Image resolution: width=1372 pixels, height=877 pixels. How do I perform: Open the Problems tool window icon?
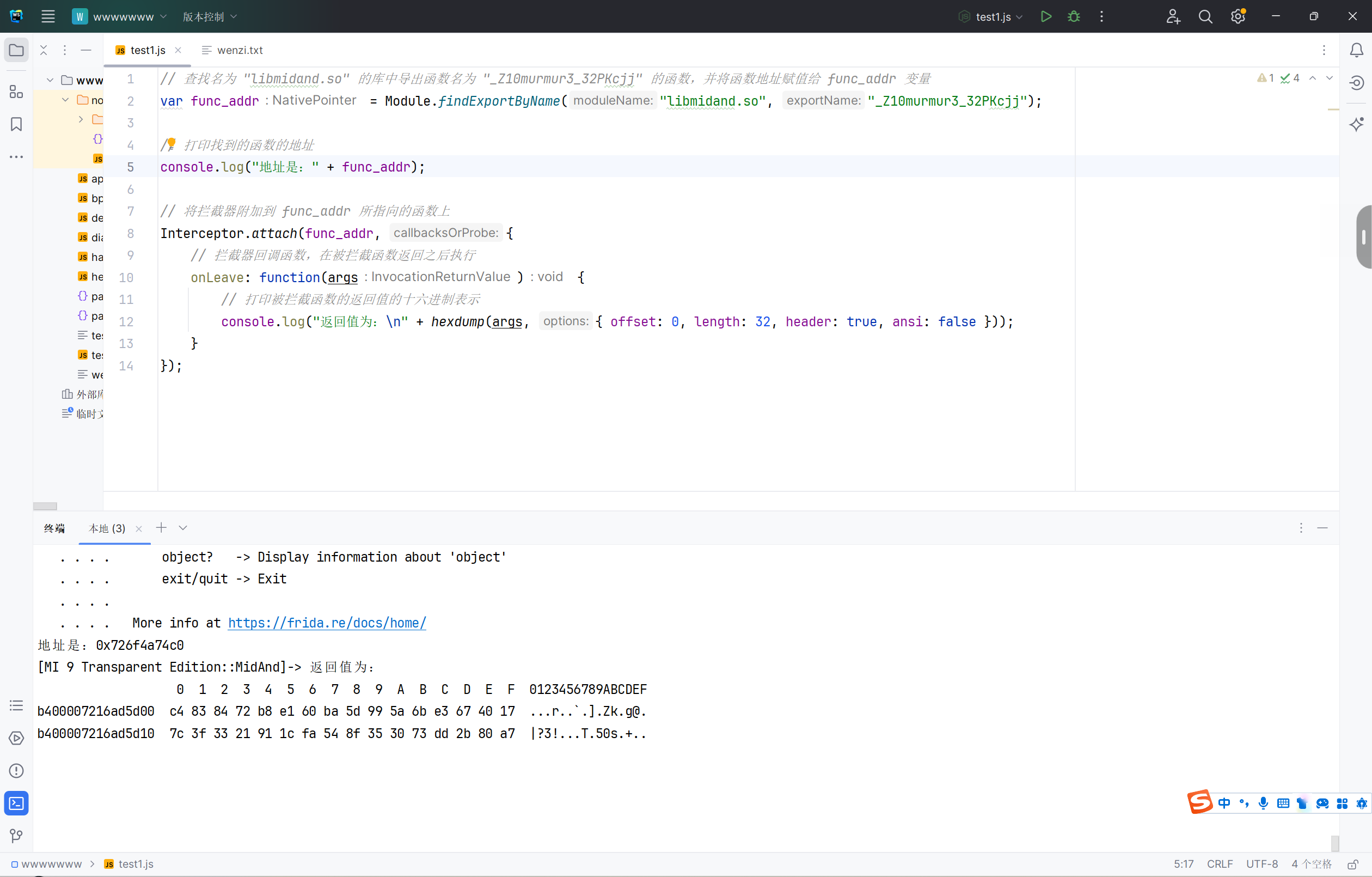[16, 771]
